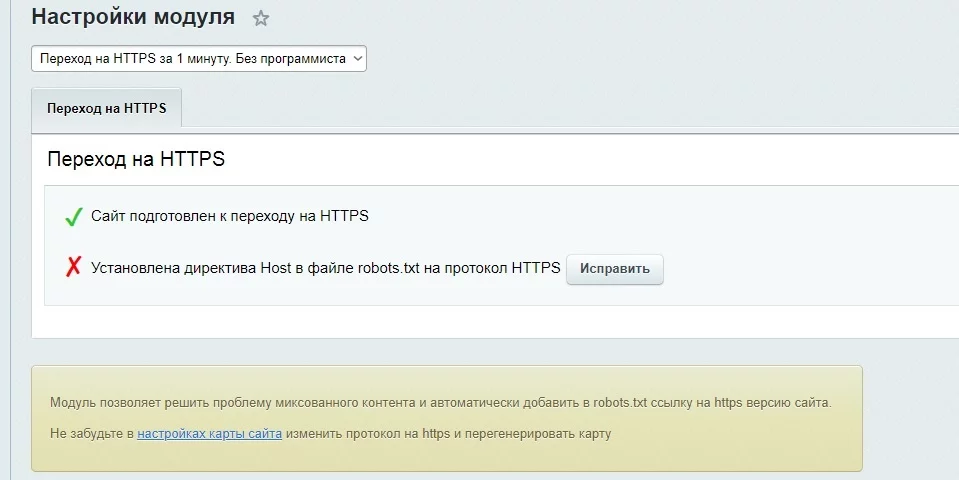
Task: Click the Не забудьте в text before the link
Action: 91,434
